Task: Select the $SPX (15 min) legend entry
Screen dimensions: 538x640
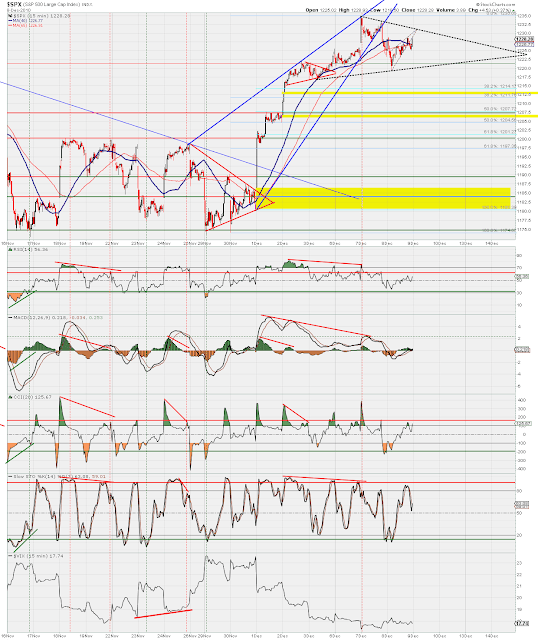Action: (x=40, y=16)
